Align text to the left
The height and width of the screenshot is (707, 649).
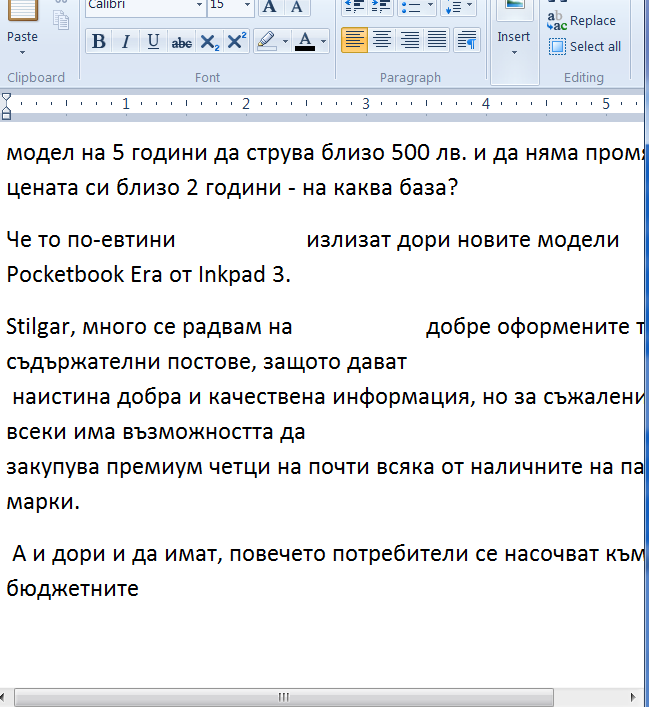(x=354, y=41)
